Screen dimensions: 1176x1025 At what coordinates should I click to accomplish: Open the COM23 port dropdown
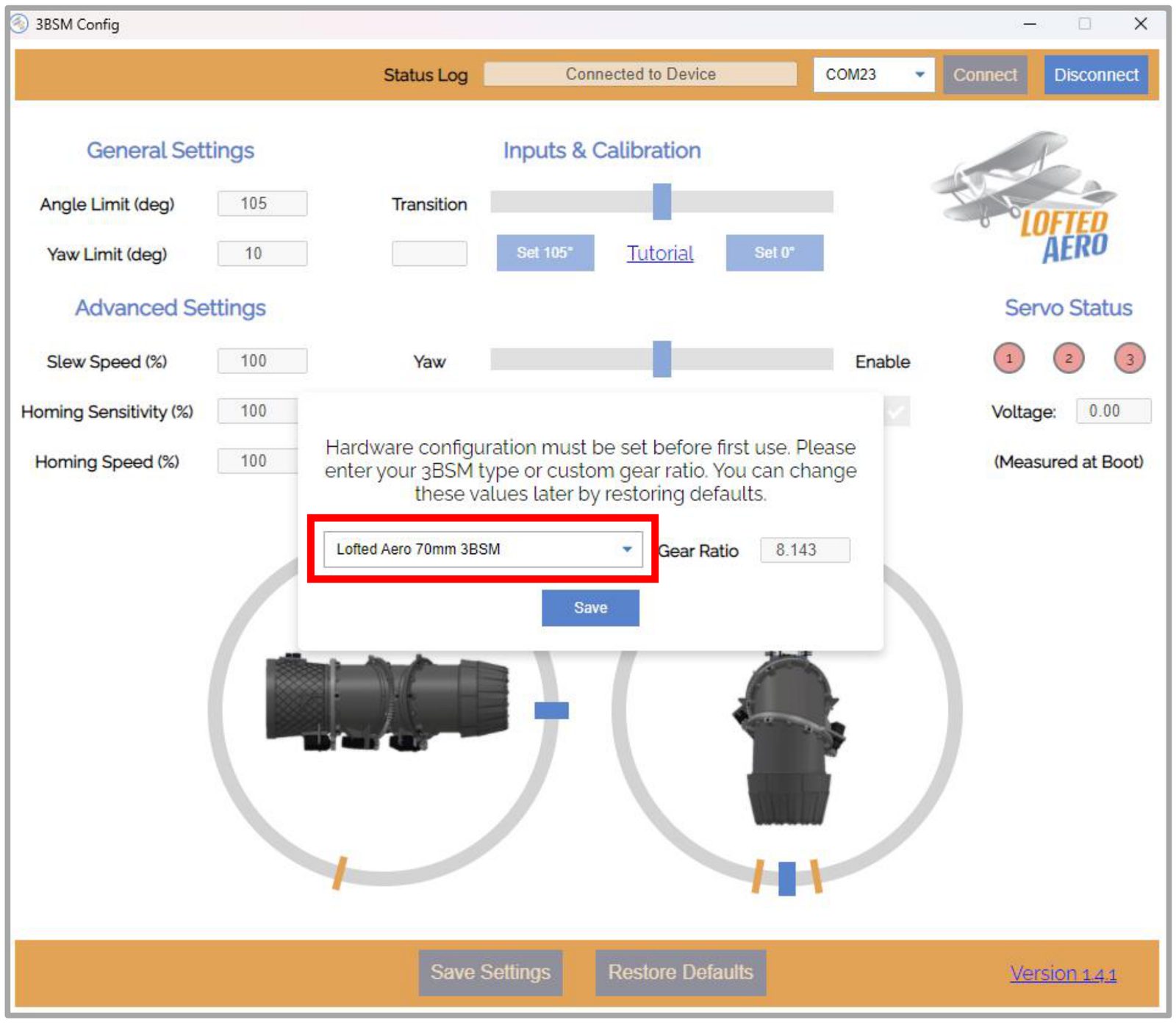point(873,74)
